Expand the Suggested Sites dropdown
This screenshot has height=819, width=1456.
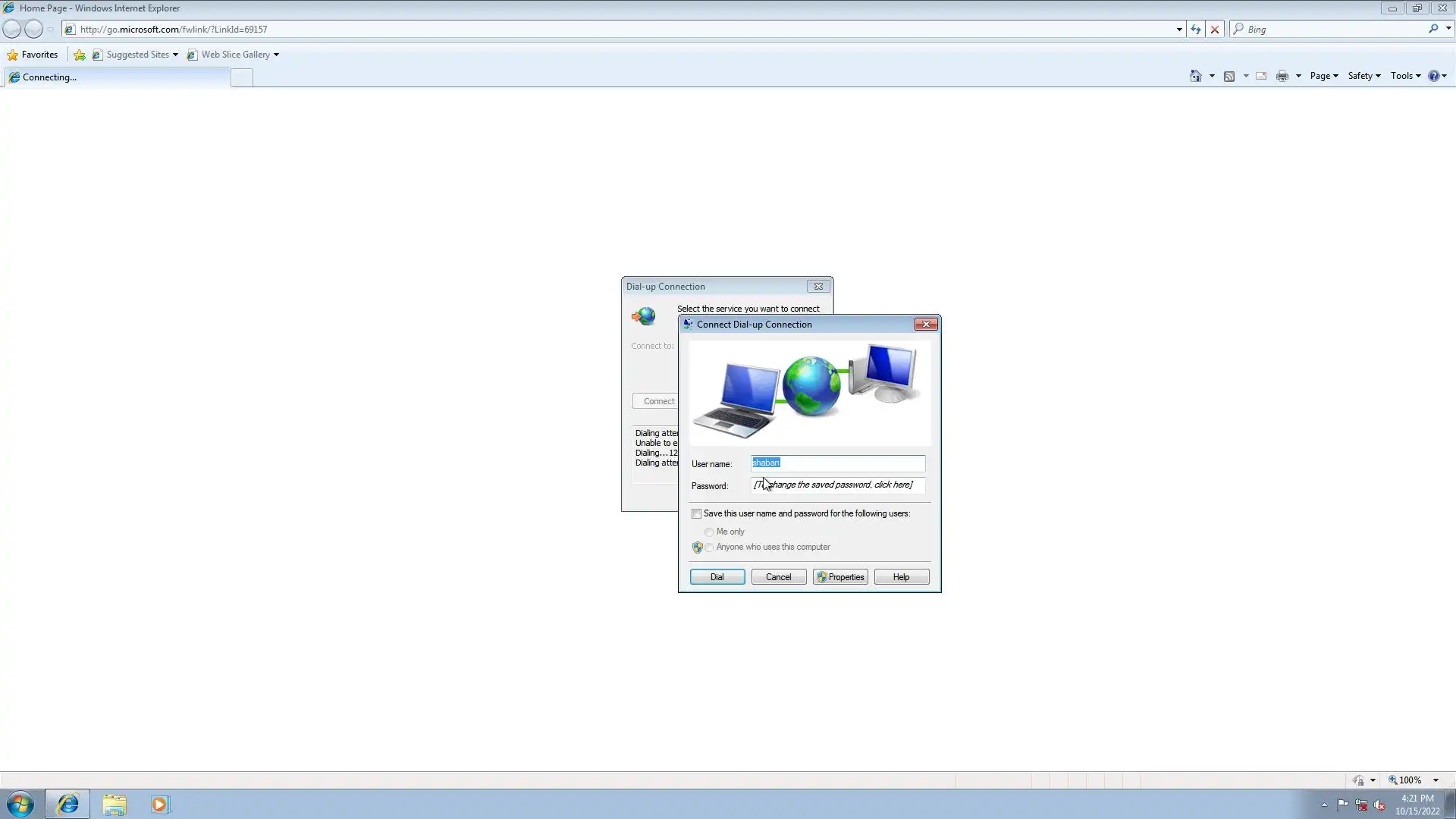click(x=175, y=55)
